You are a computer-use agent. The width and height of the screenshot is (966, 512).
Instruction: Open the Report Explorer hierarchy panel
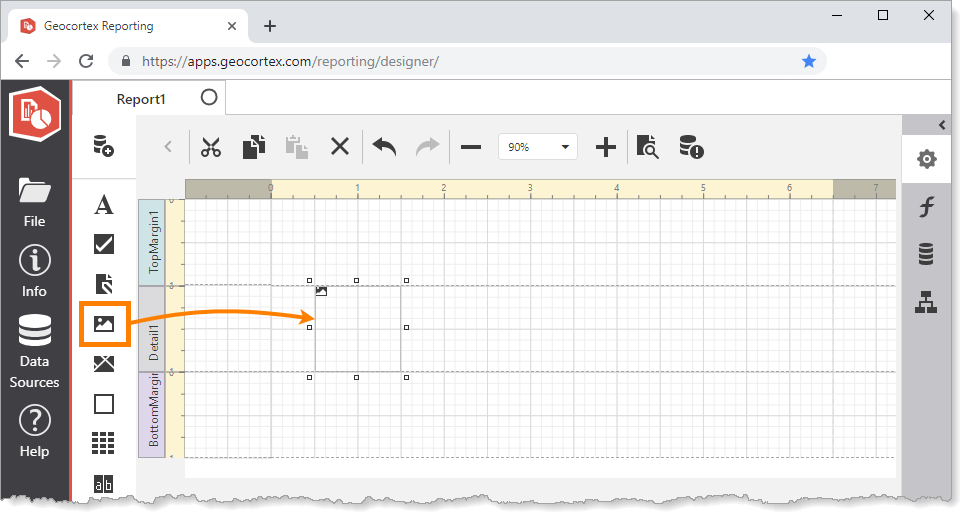point(926,302)
